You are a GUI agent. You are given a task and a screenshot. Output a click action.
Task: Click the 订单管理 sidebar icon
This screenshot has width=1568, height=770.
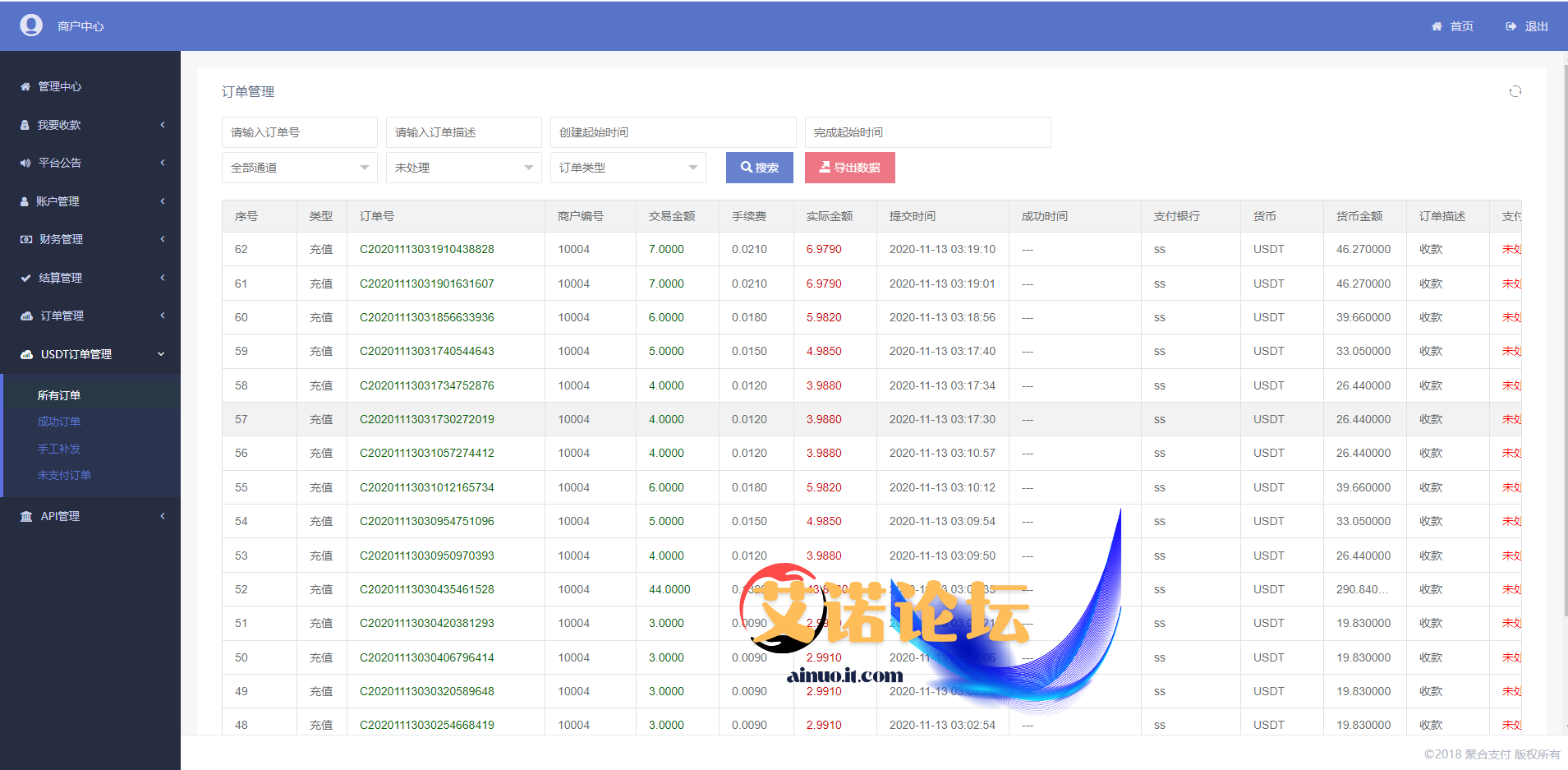(26, 316)
